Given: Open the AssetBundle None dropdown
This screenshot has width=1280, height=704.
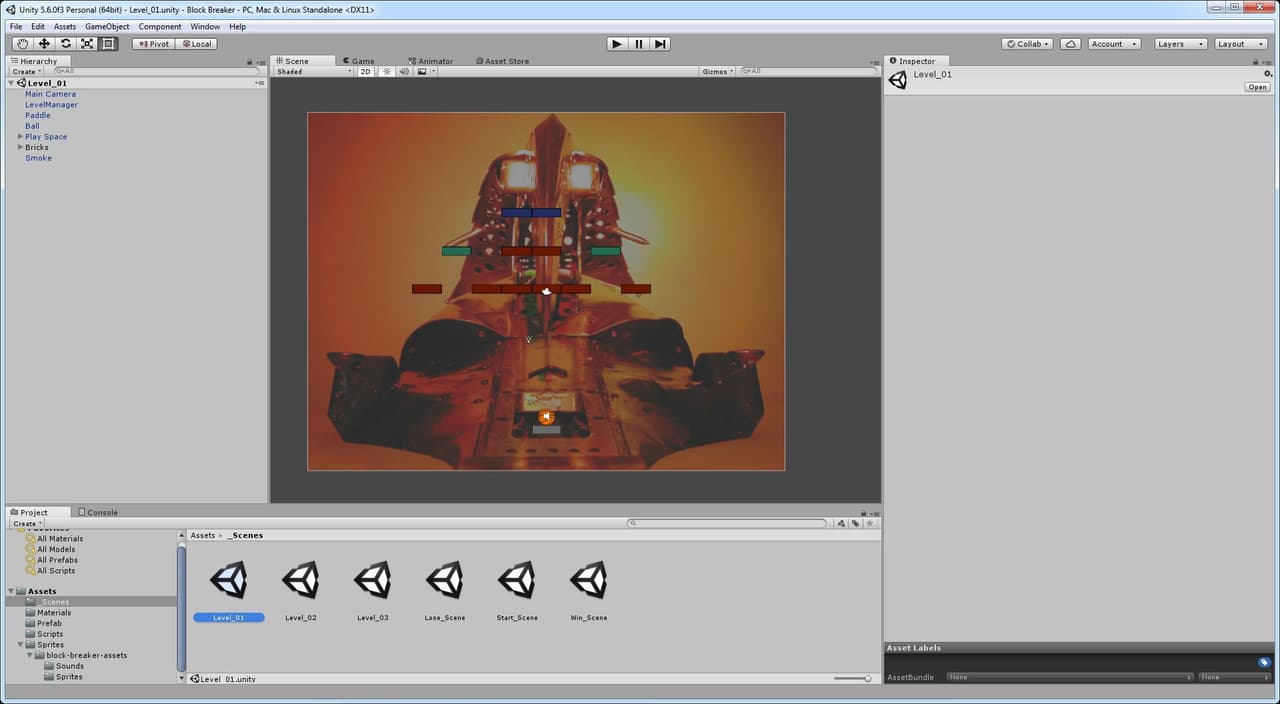Looking at the screenshot, I should tap(1069, 677).
